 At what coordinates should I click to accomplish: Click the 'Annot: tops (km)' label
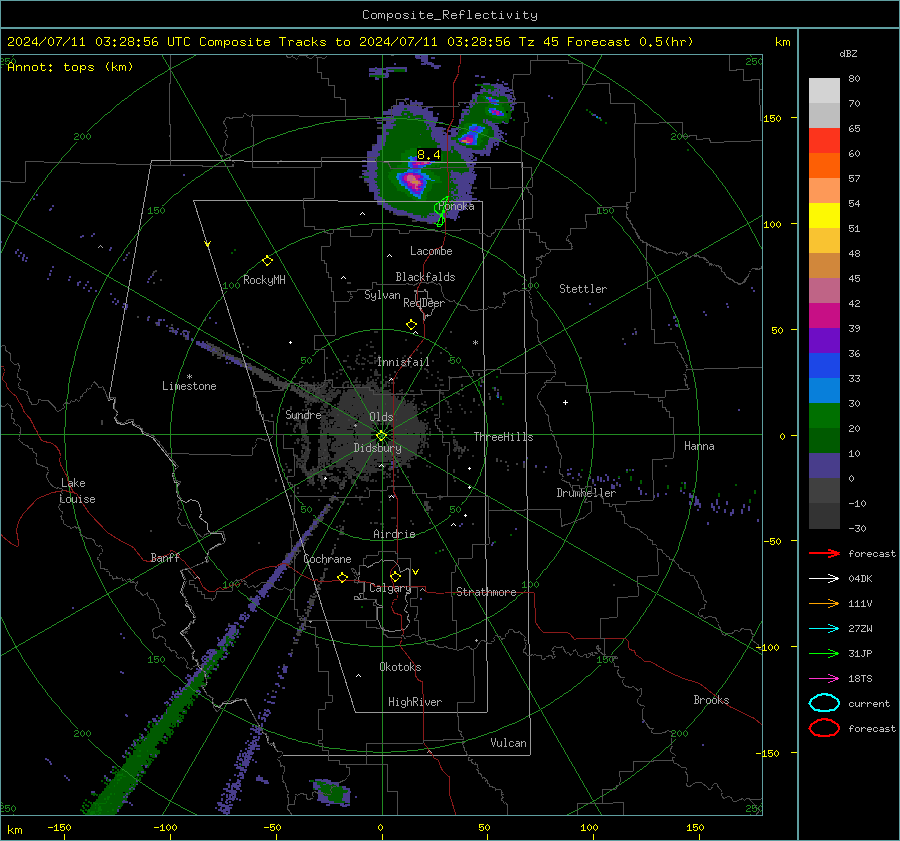coord(70,67)
